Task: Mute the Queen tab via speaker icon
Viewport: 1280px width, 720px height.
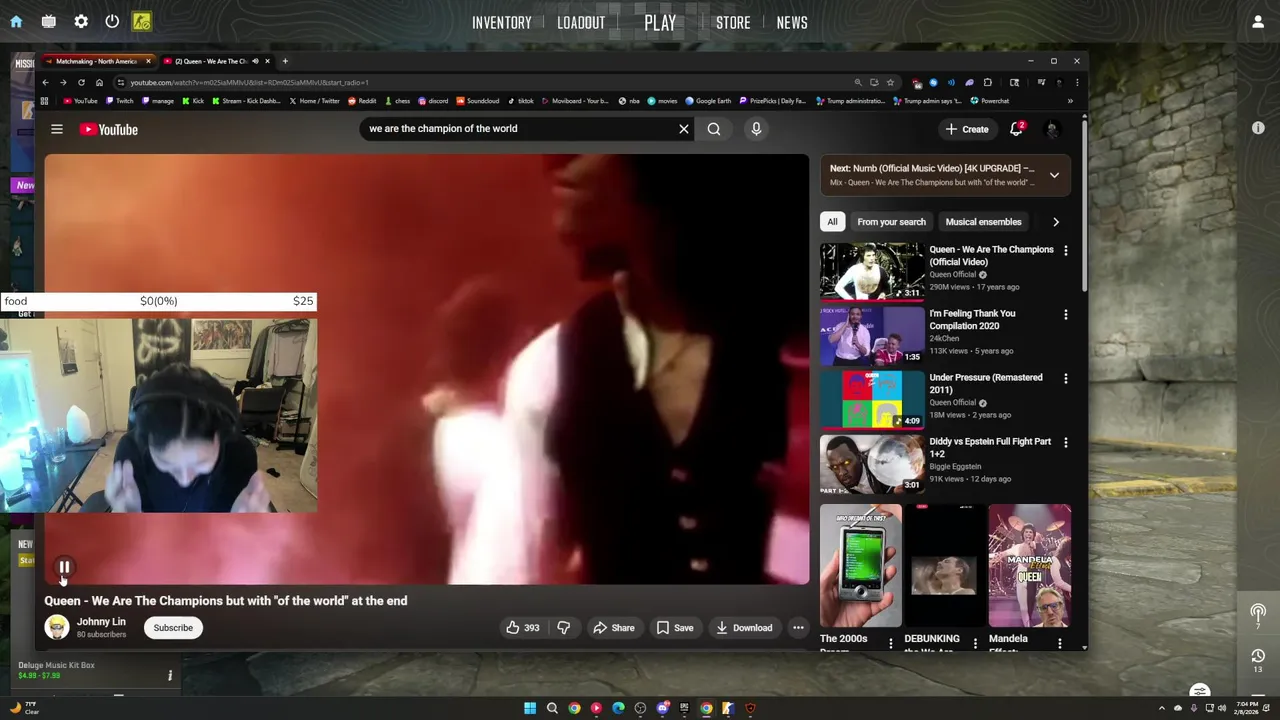Action: coord(255,61)
